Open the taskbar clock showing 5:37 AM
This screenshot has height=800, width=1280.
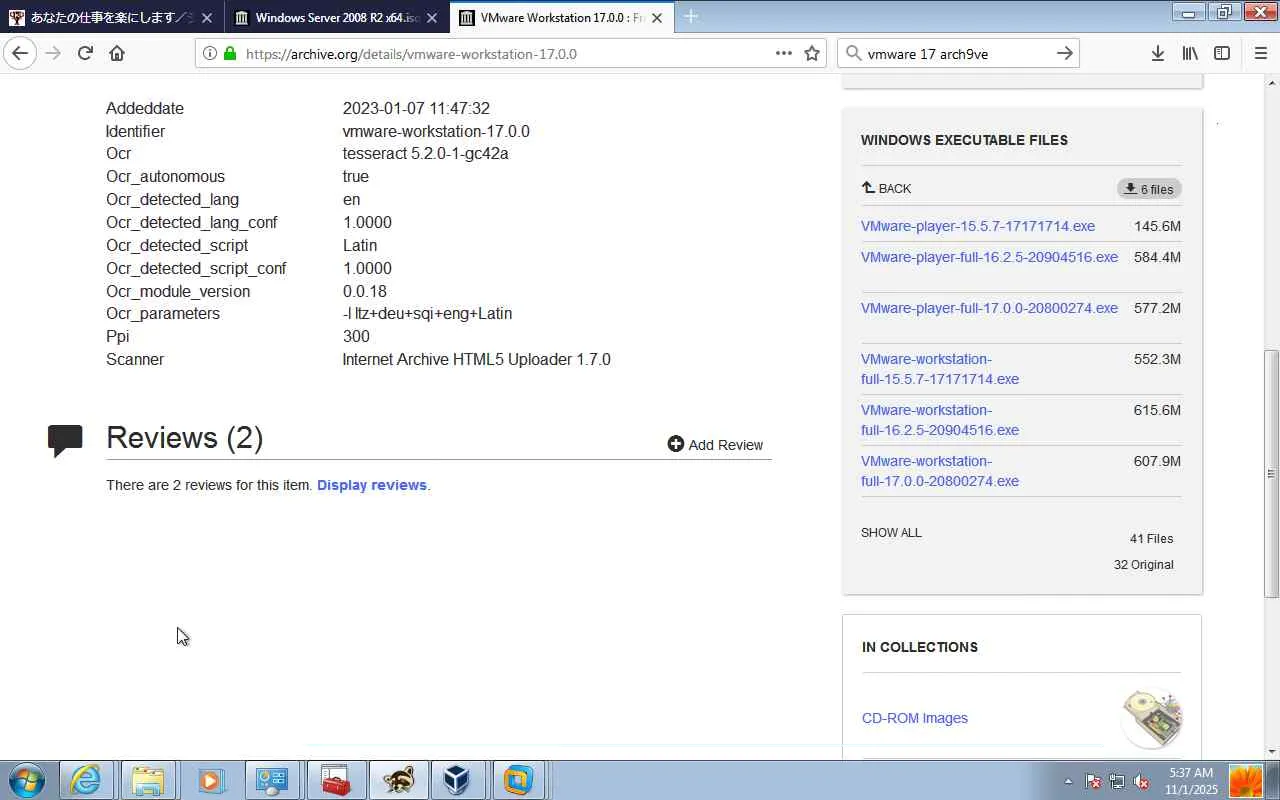tap(1191, 781)
